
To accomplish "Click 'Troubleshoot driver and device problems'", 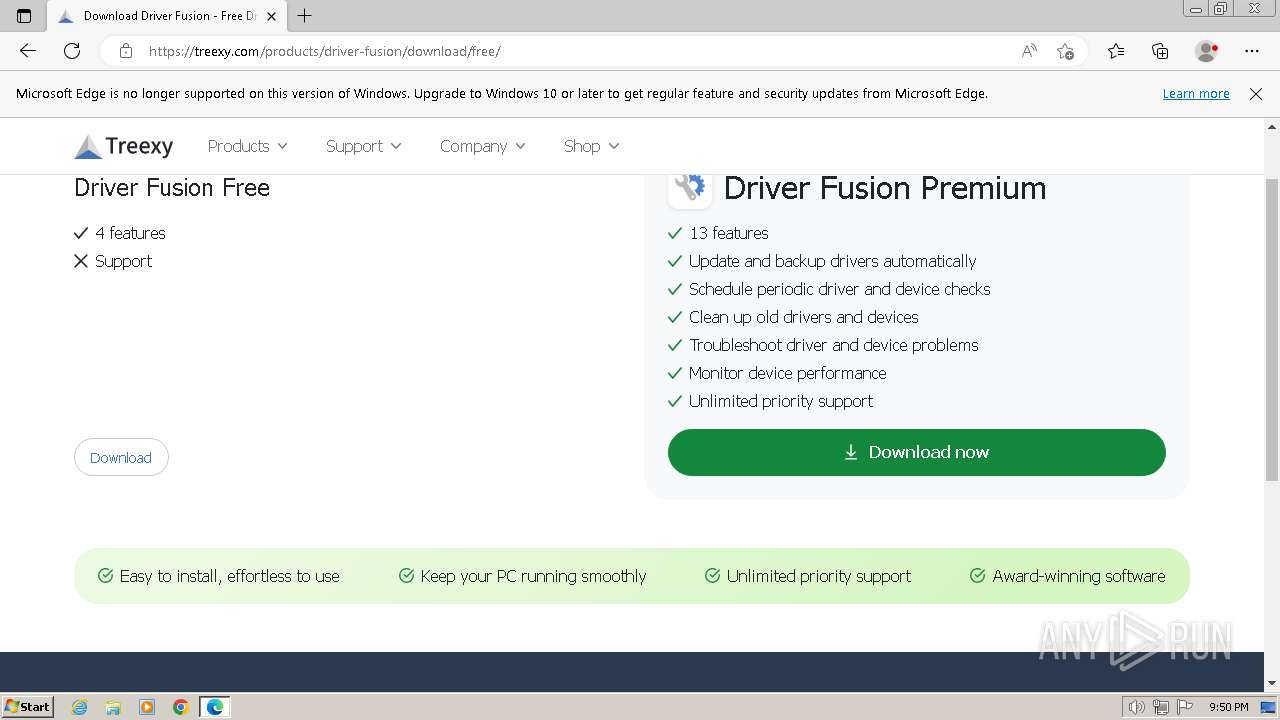I will click(833, 345).
